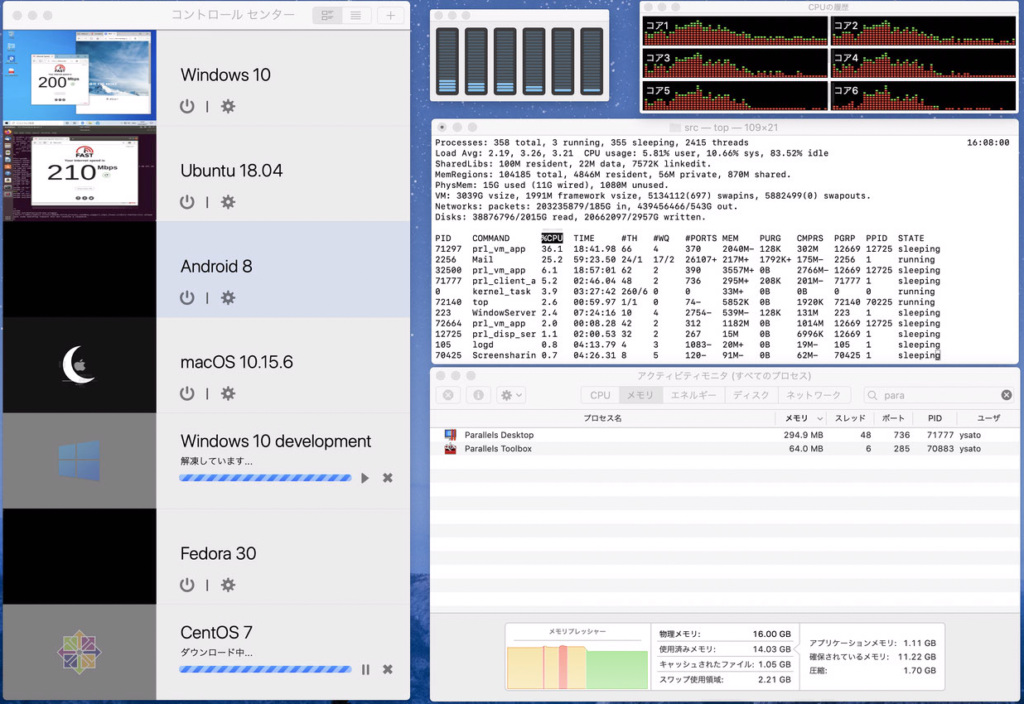Pause the CentOS 7 download
The width and height of the screenshot is (1024, 704).
coord(365,669)
